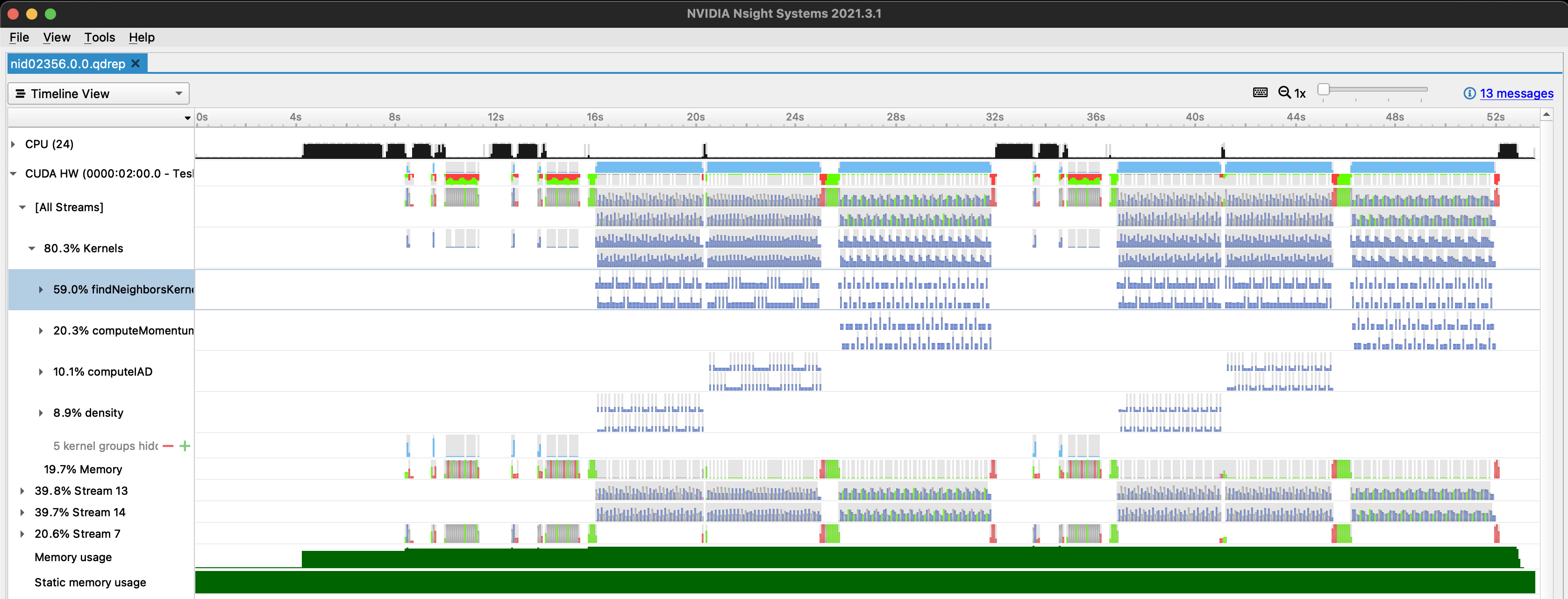
Task: Open the 13 messages link
Action: (x=1516, y=93)
